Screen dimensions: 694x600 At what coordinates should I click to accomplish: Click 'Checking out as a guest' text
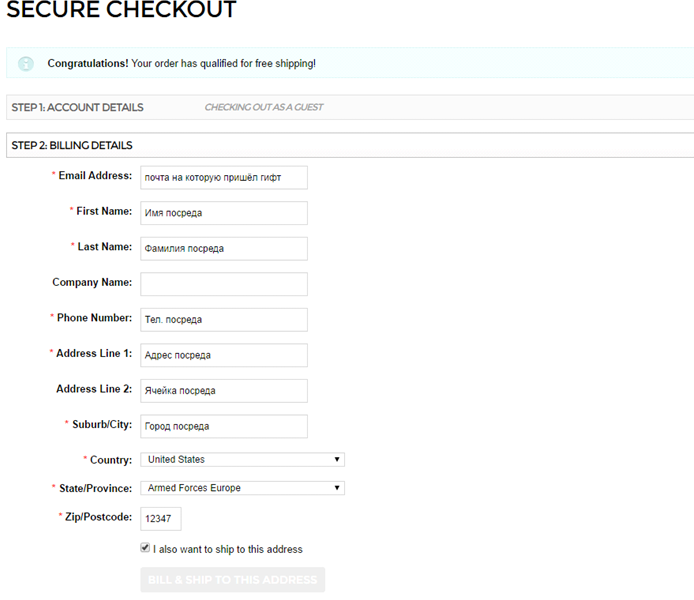pyautogui.click(x=264, y=108)
